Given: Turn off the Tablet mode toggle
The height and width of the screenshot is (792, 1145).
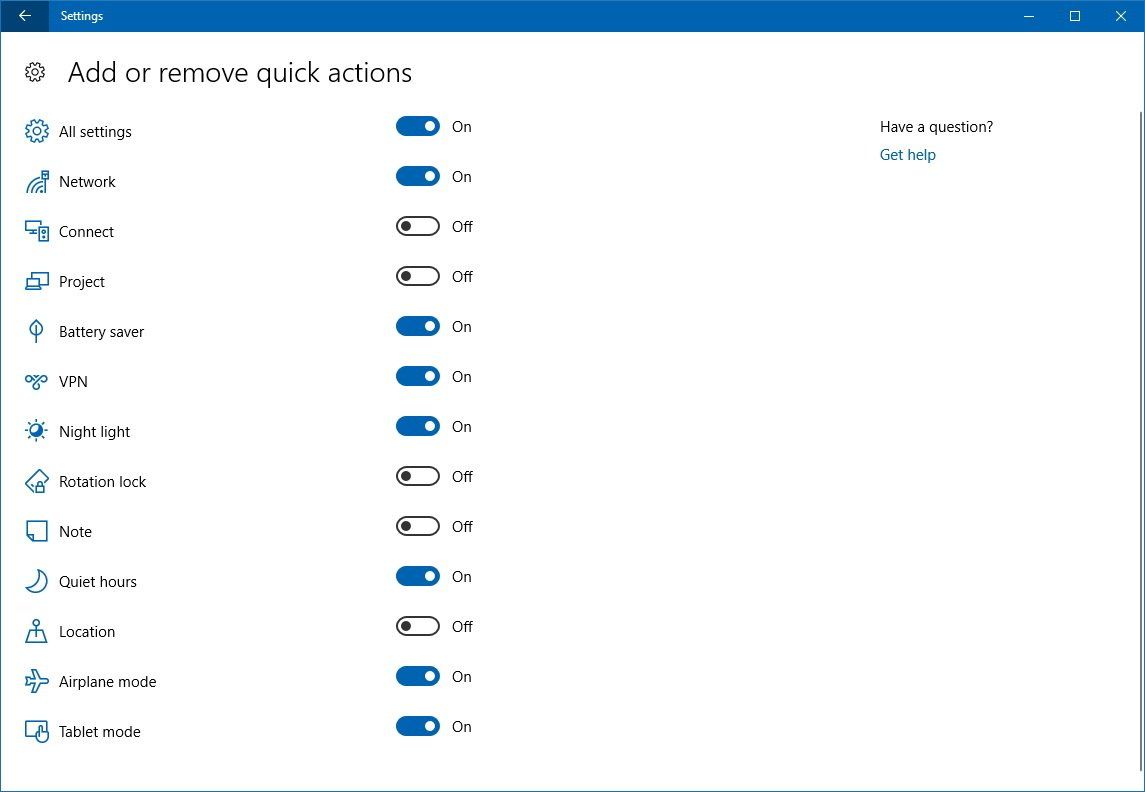Looking at the screenshot, I should [x=417, y=726].
